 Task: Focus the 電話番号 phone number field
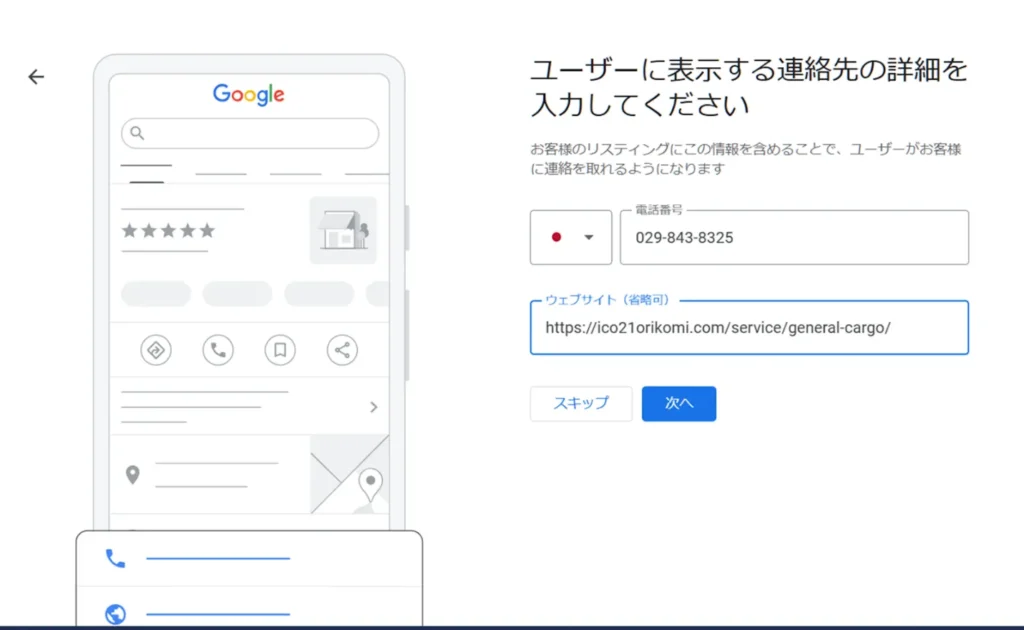tap(794, 238)
